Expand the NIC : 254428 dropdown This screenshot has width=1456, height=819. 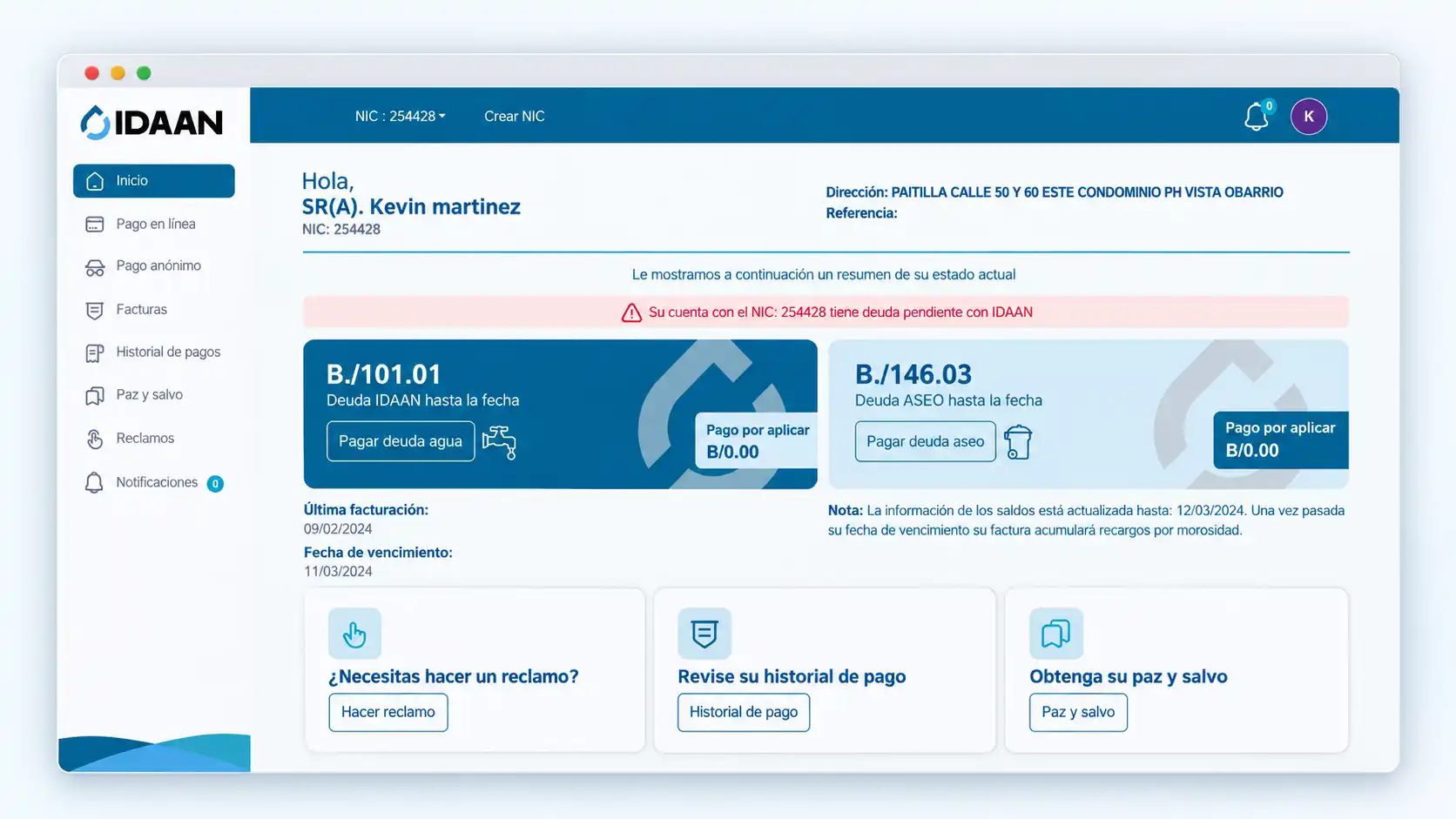click(400, 116)
